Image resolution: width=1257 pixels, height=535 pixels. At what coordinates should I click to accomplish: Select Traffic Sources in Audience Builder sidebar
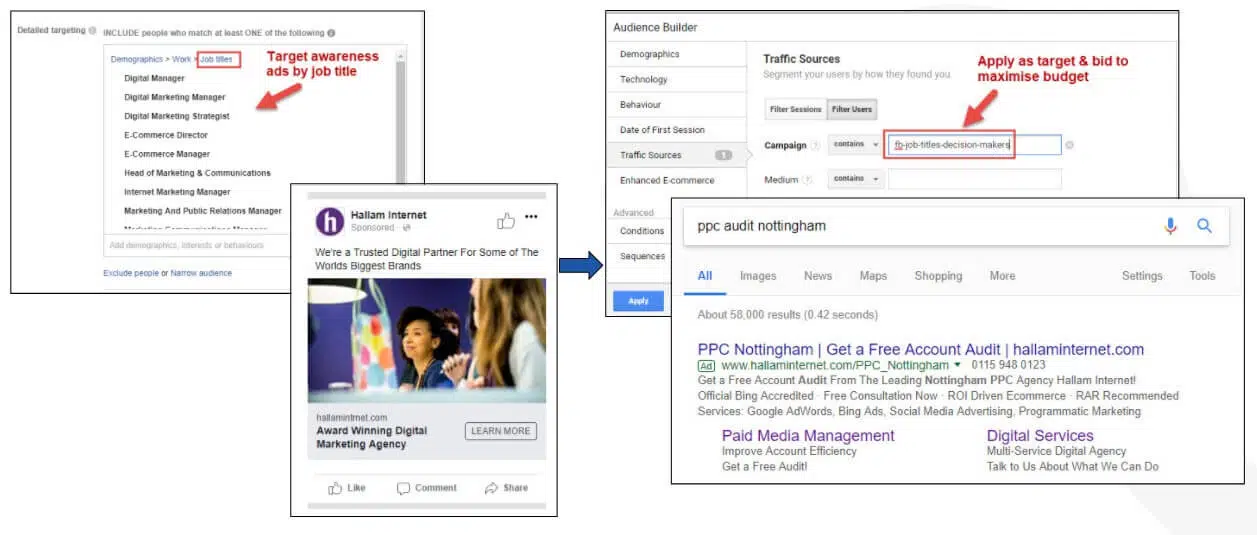651,155
